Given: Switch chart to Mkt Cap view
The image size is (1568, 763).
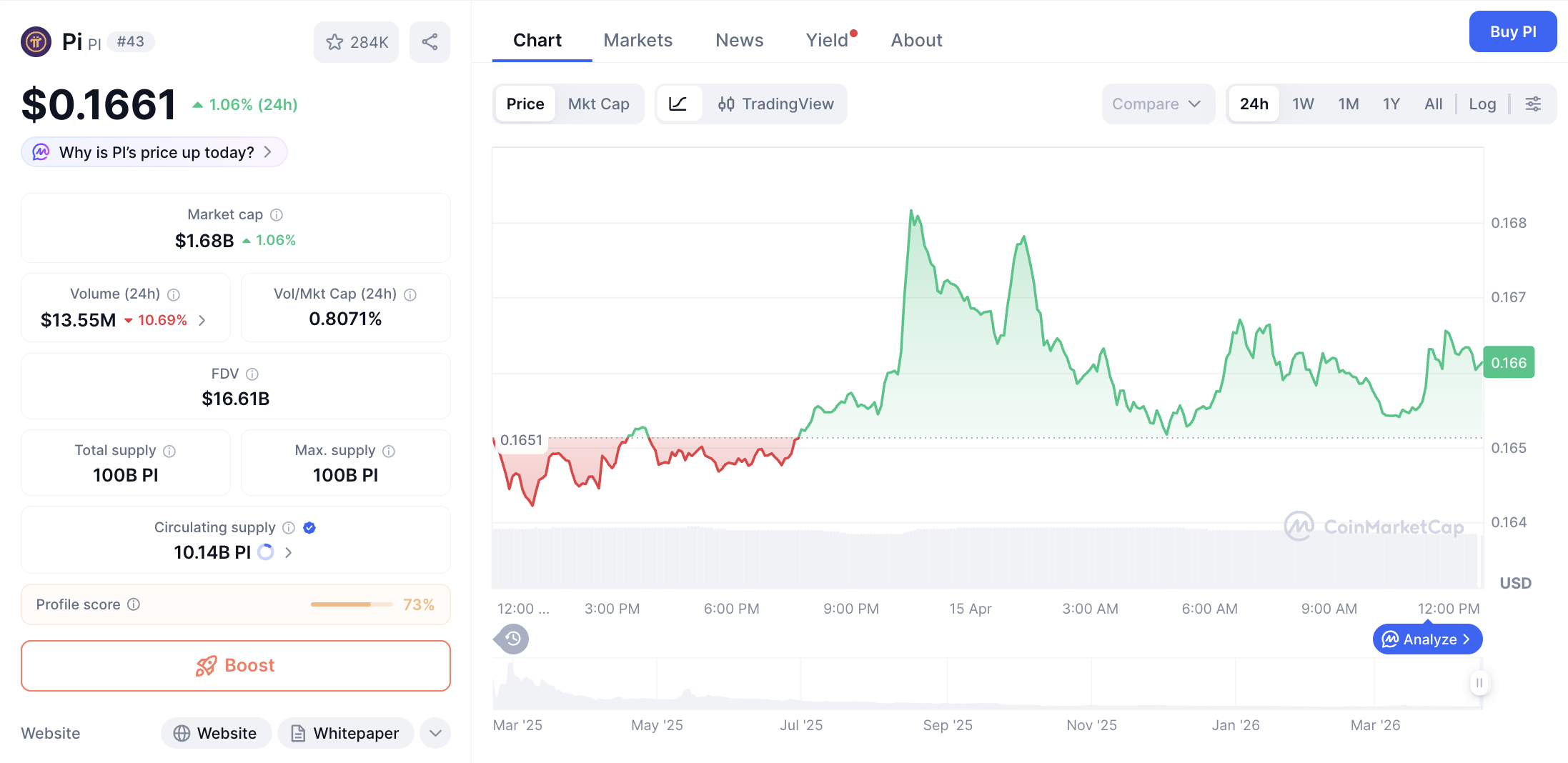Looking at the screenshot, I should (x=599, y=104).
